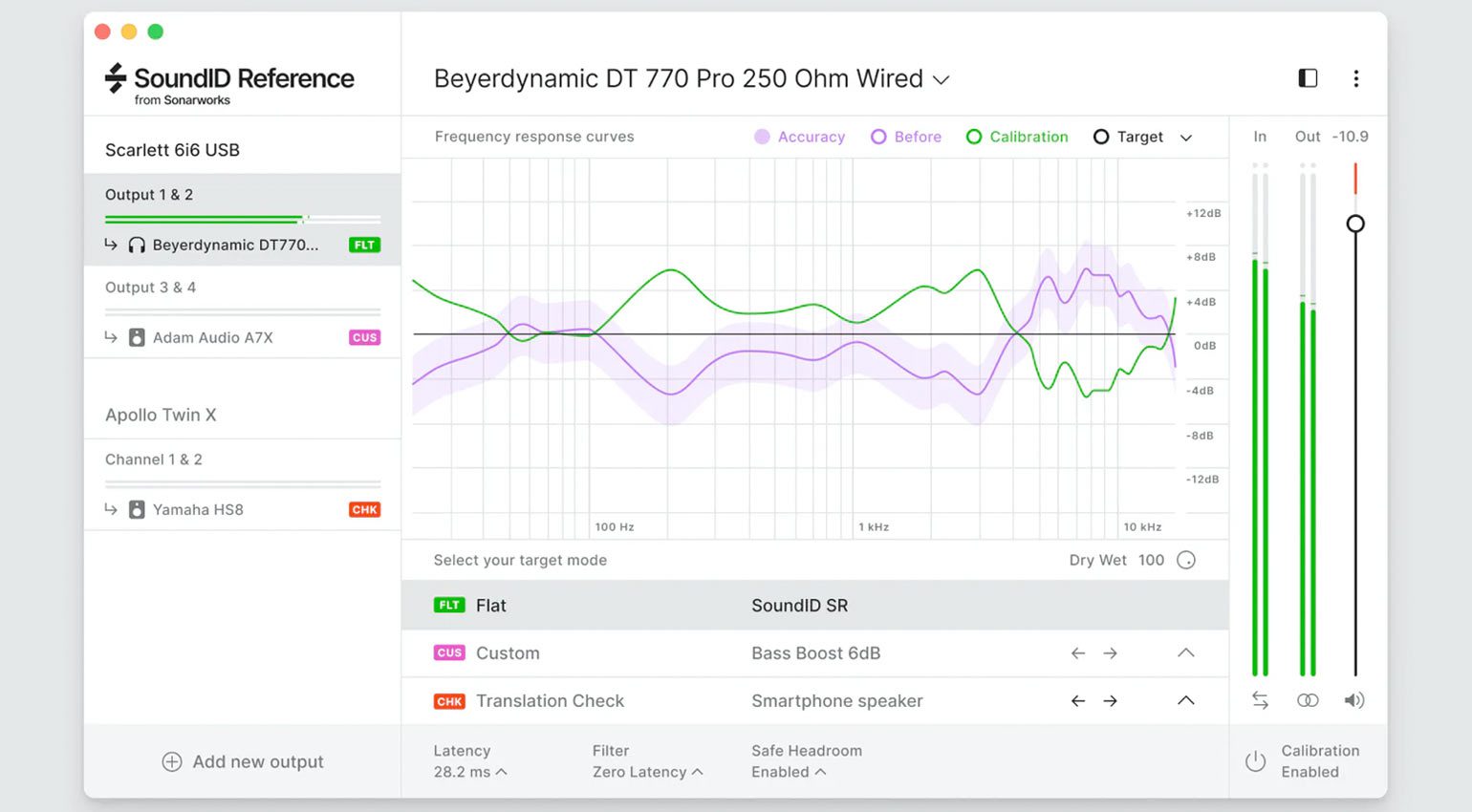Click speaker icon beside Yamaha HS8
The height and width of the screenshot is (812, 1472).
tap(137, 510)
